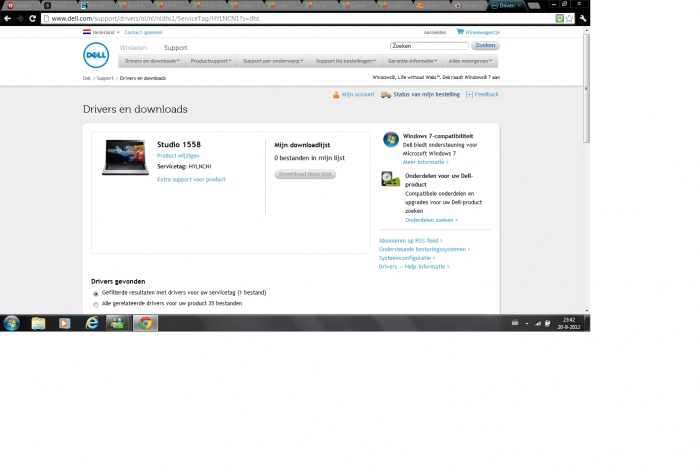Click the browser back arrow
Image resolution: width=700 pixels, height=471 pixels.
click(x=7, y=18)
